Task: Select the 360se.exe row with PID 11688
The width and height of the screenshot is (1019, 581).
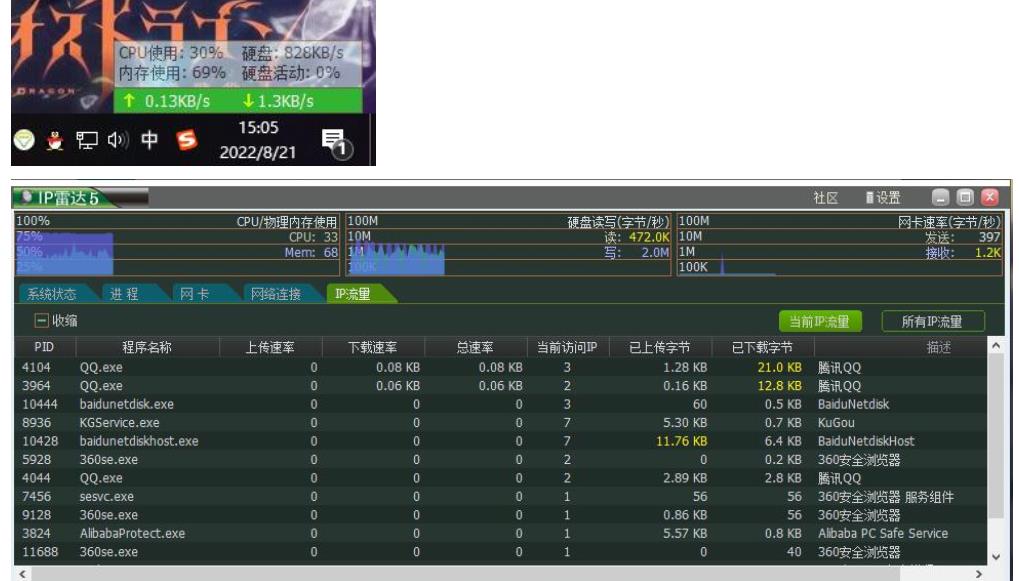Action: [x=500, y=552]
